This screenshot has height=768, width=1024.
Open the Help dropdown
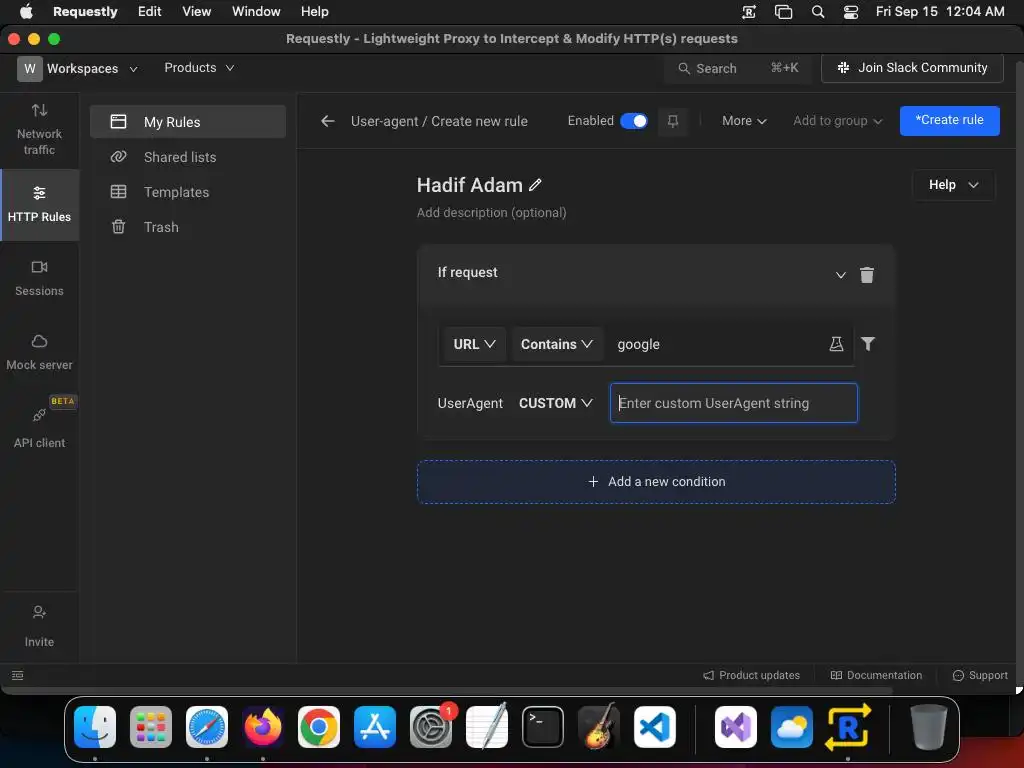click(953, 185)
